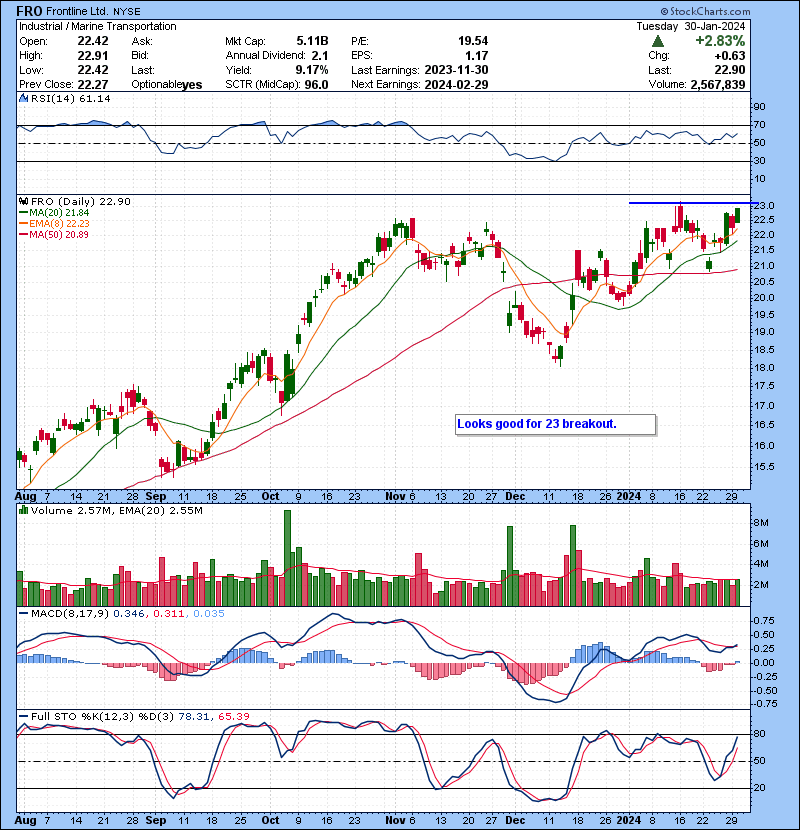
Task: Click the -0.50 MACD axis label
Action: (763, 691)
